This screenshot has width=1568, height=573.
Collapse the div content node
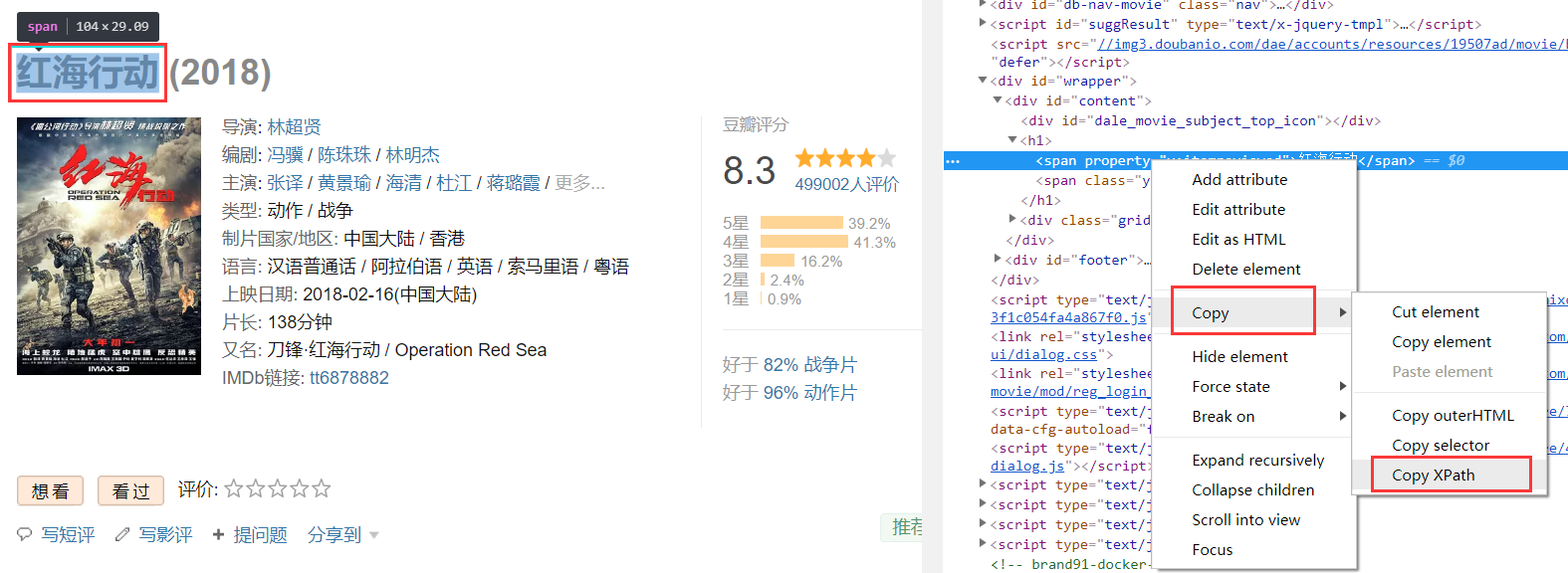tap(998, 100)
